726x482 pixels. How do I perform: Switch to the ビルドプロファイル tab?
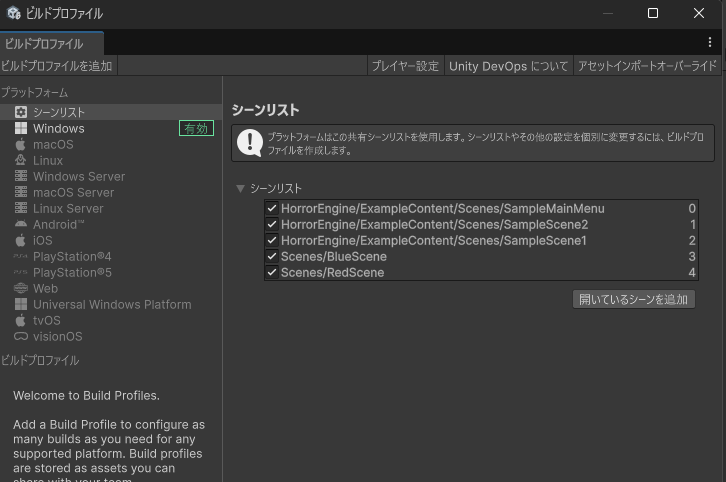click(51, 44)
